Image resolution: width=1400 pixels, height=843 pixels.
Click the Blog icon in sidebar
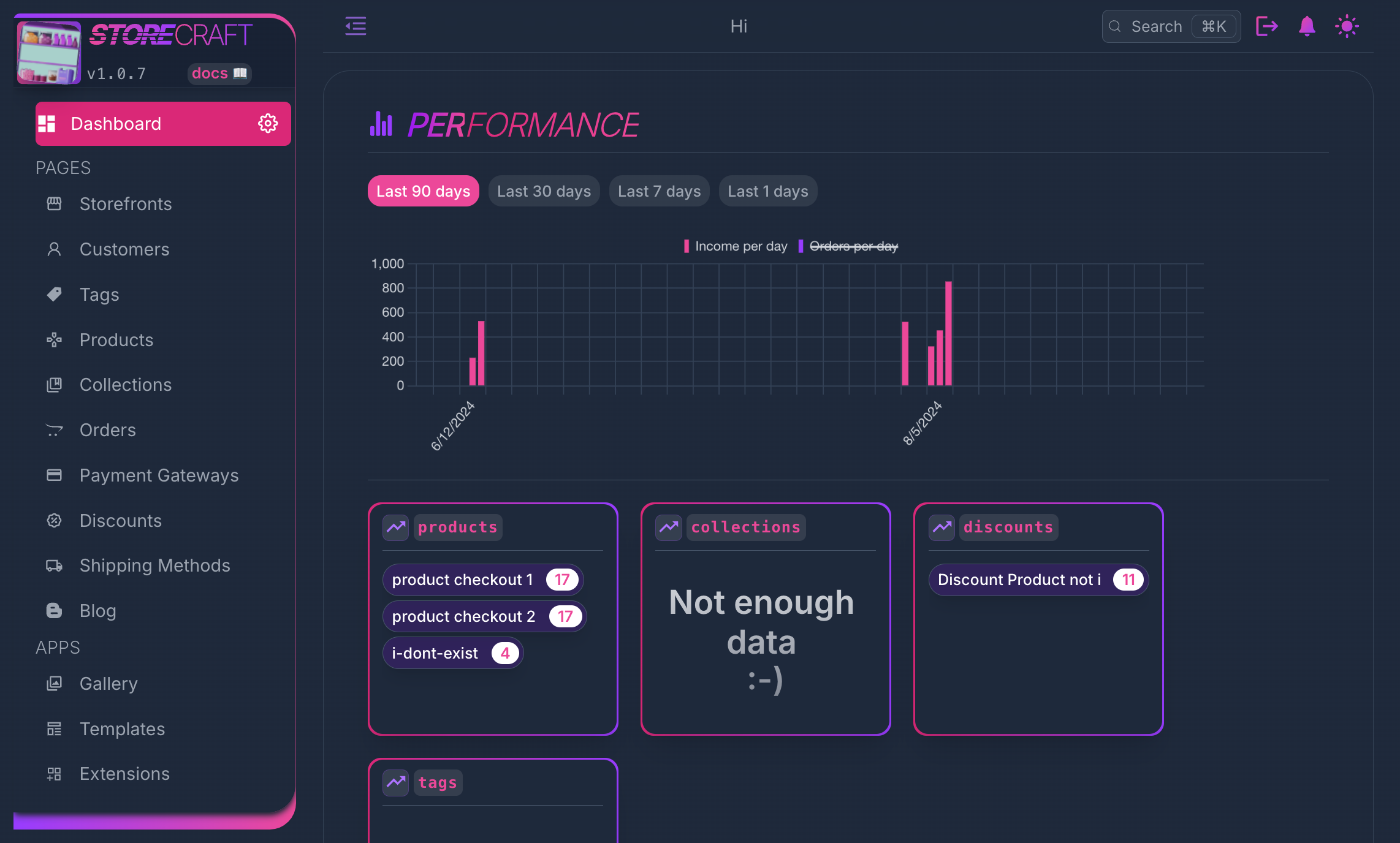[x=54, y=610]
